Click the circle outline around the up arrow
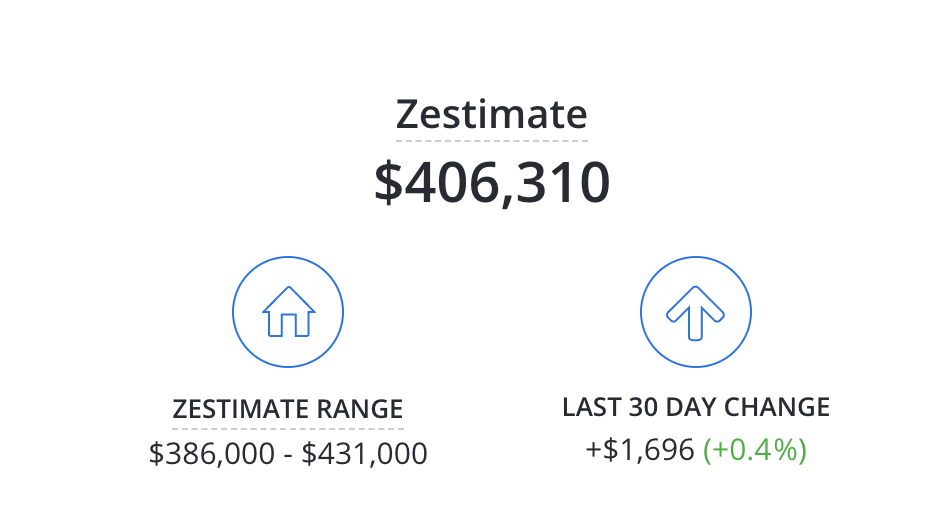The image size is (948, 522). point(641,311)
